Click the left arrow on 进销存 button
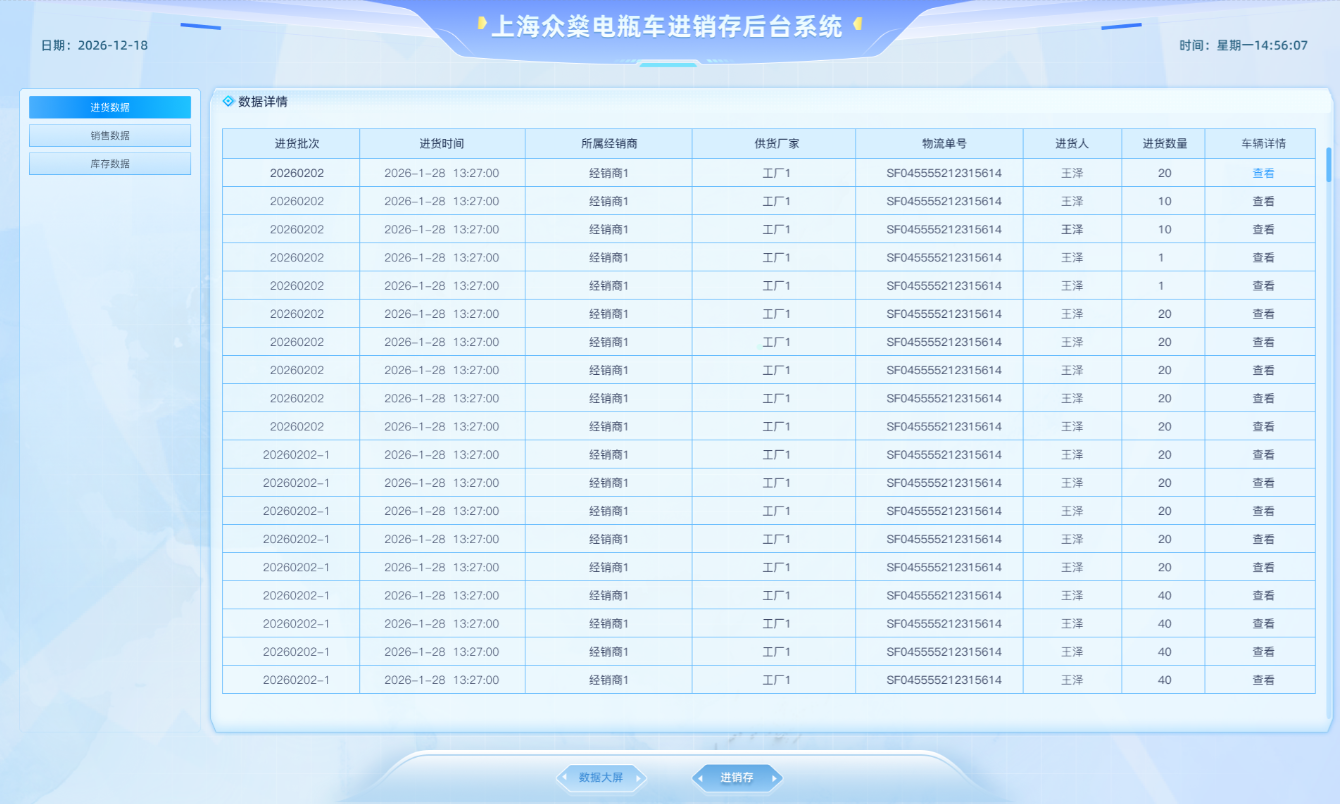 point(702,778)
